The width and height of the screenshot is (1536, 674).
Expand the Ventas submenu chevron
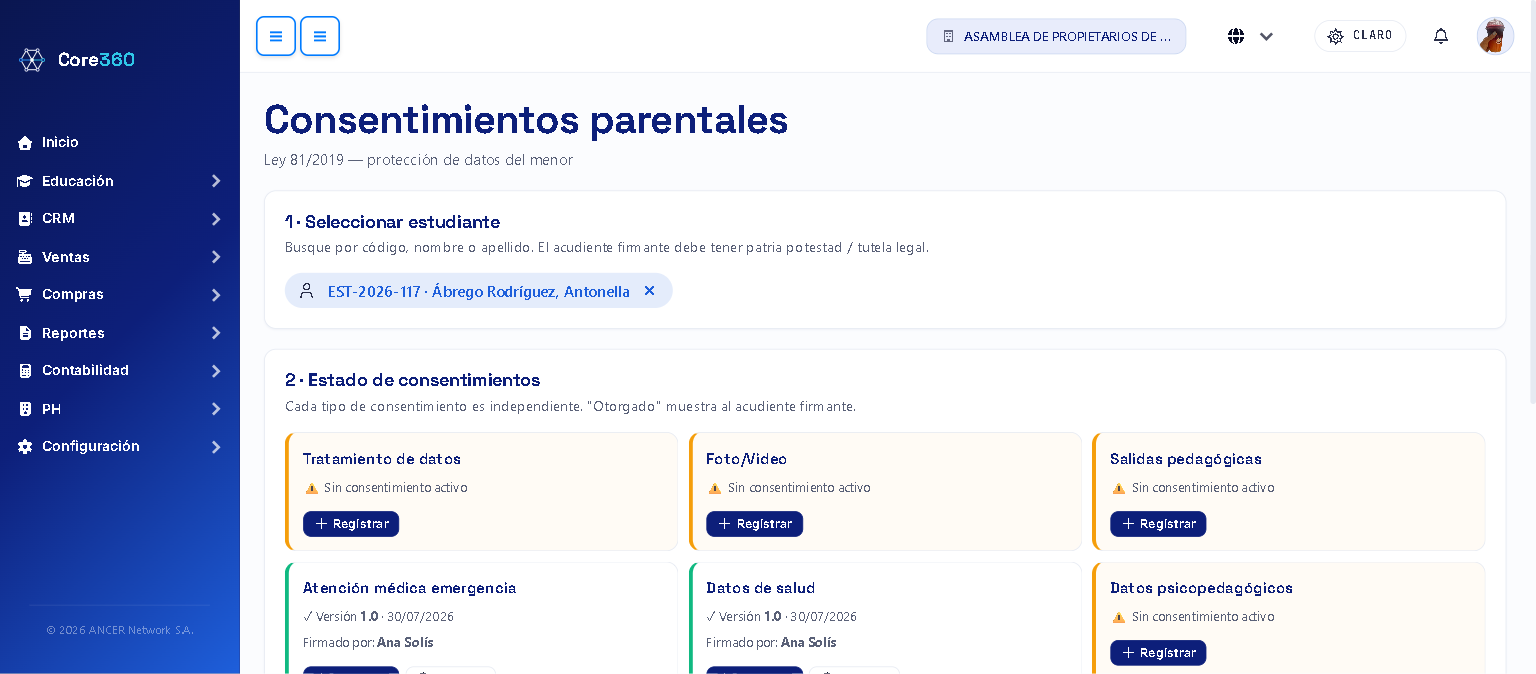(x=216, y=257)
